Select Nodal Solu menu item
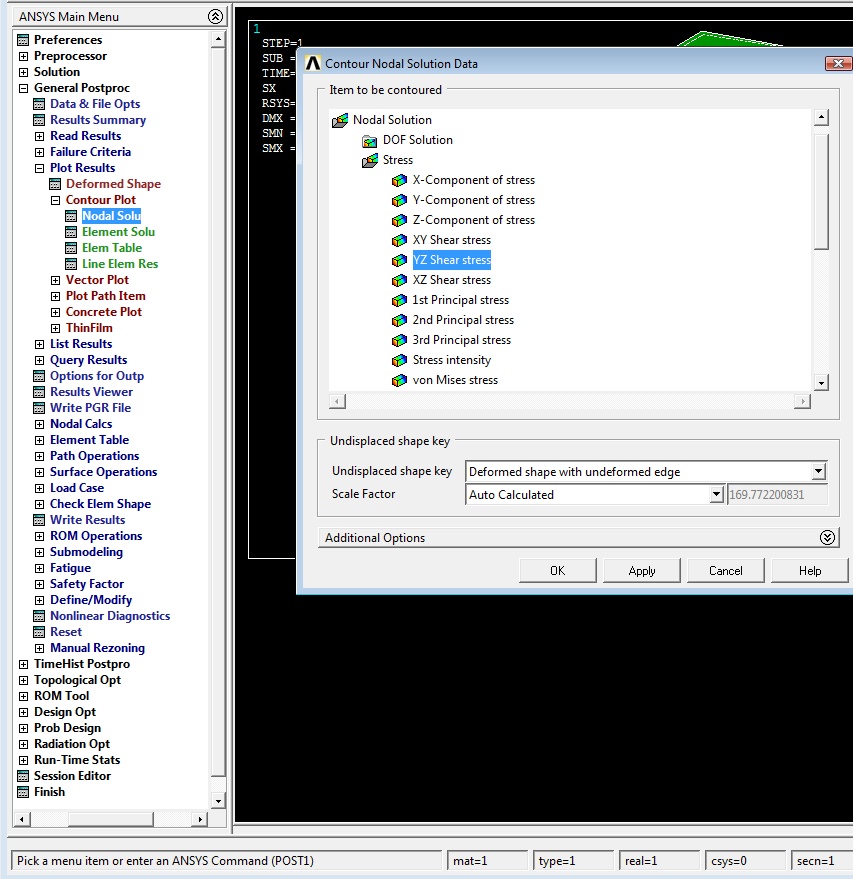Image resolution: width=853 pixels, height=879 pixels. pyautogui.click(x=112, y=216)
